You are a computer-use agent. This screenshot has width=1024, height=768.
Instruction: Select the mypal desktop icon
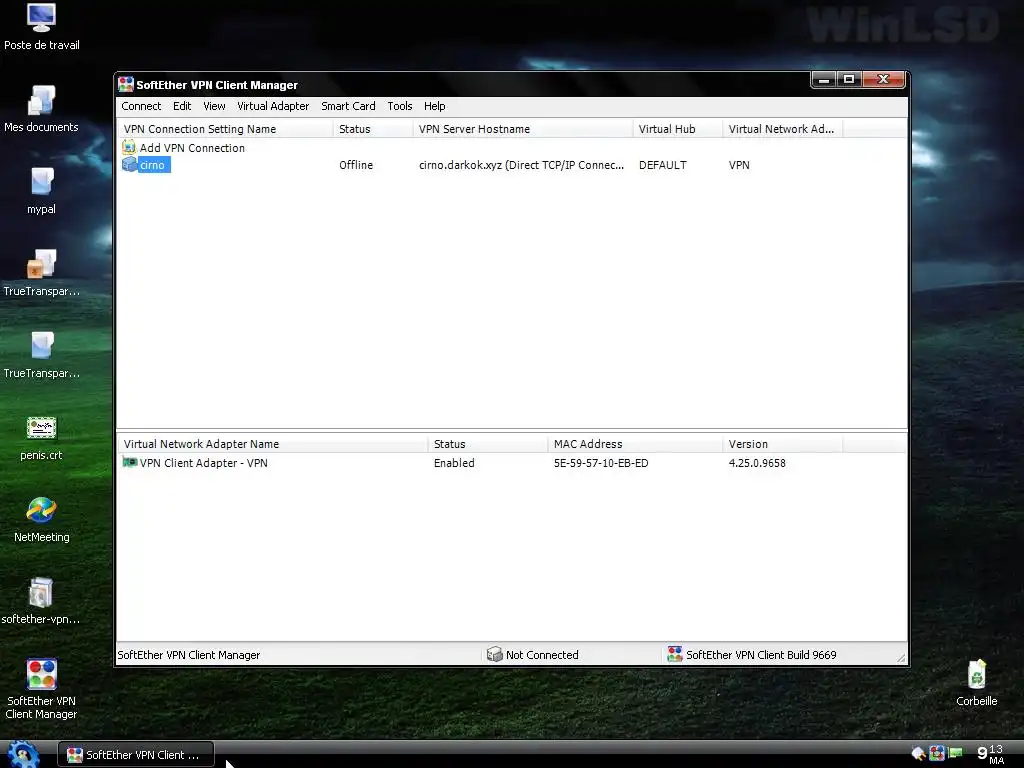(x=41, y=182)
